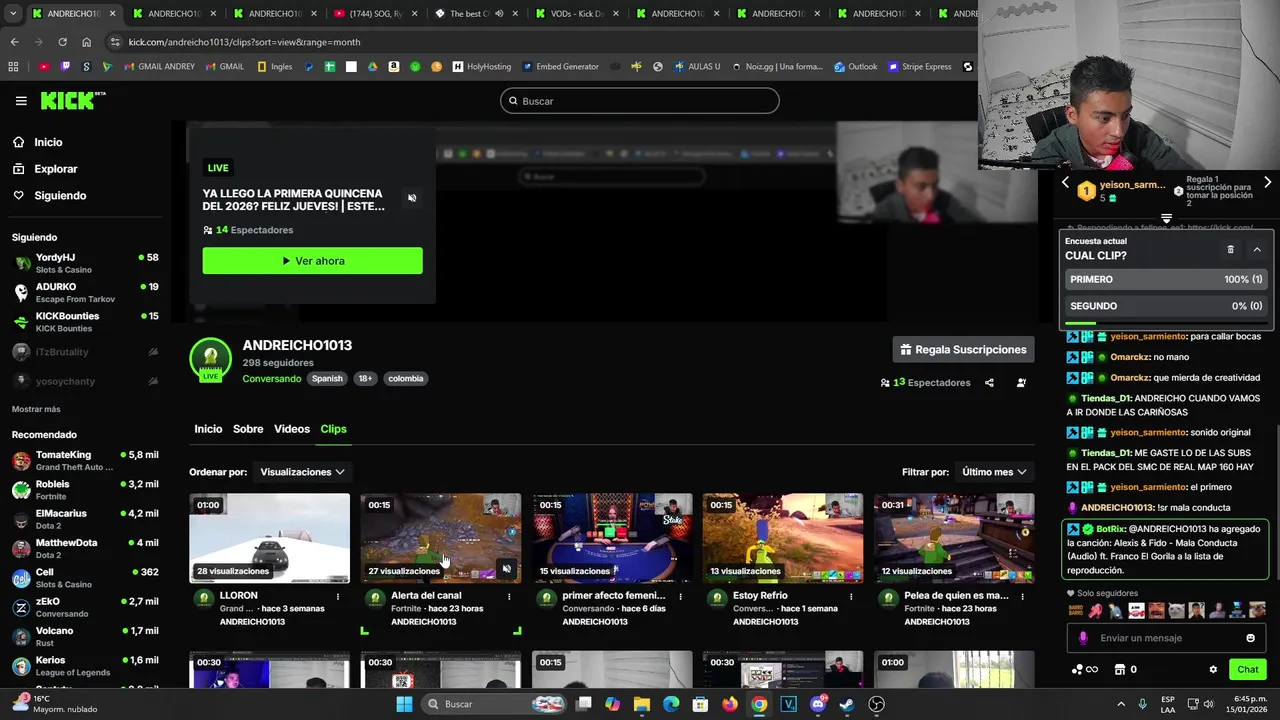Image resolution: width=1280 pixels, height=720 pixels.
Task: Open TomateKing recommended channel
Action: [x=85, y=460]
